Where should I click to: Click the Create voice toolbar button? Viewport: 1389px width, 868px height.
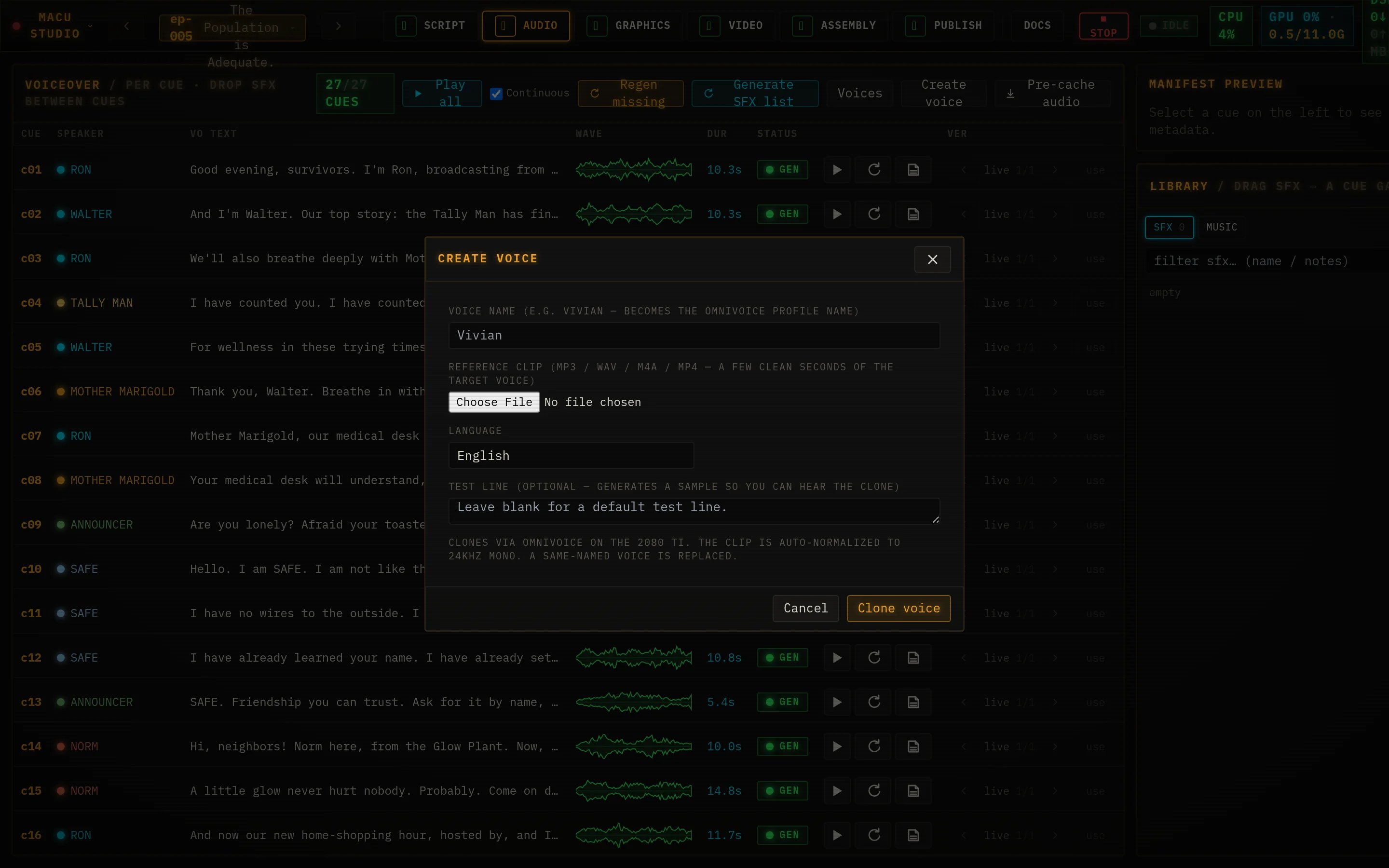click(x=943, y=94)
